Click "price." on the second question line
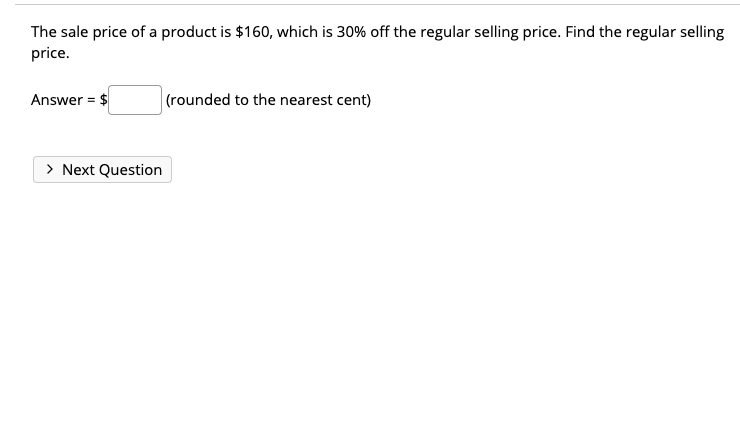 (50, 54)
